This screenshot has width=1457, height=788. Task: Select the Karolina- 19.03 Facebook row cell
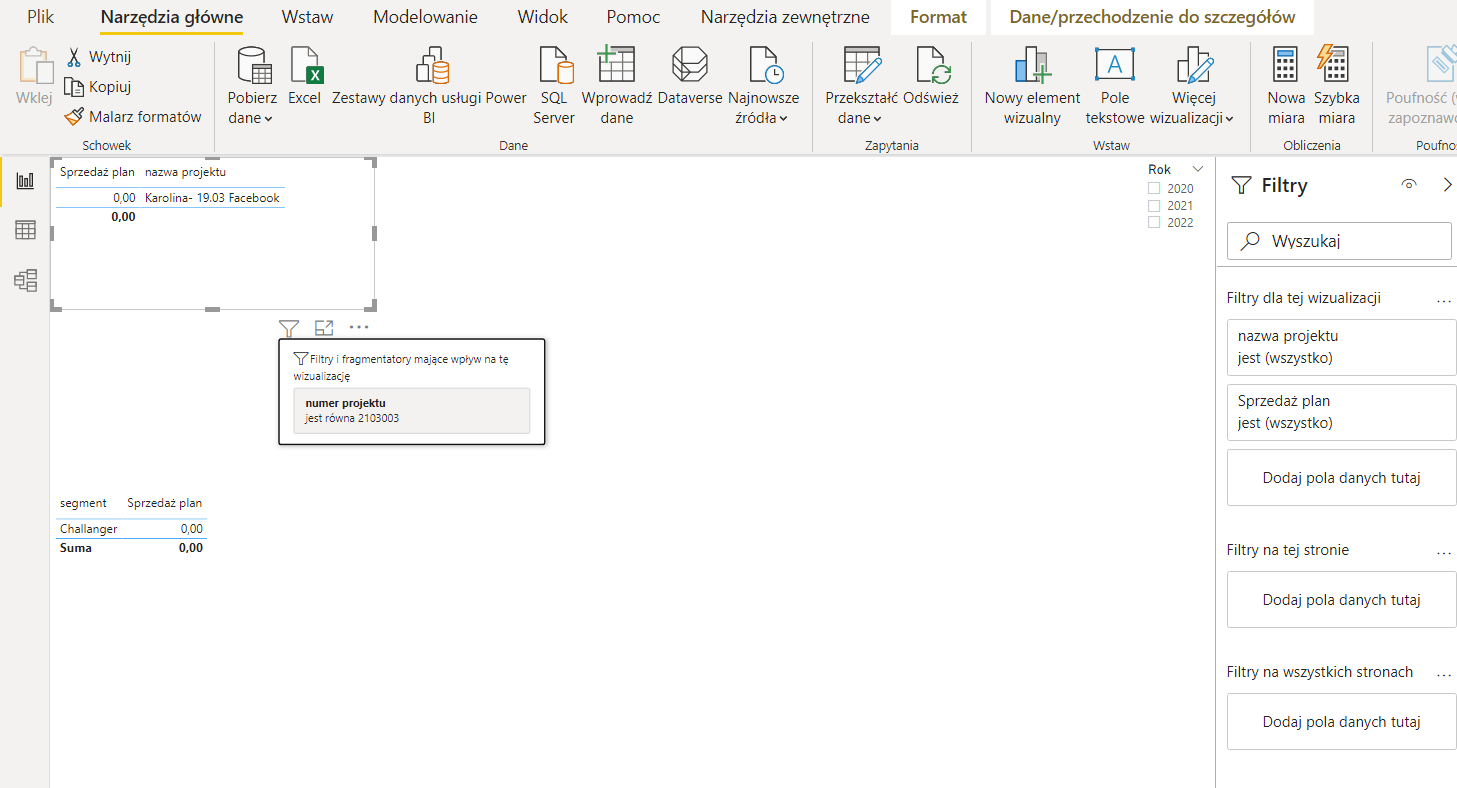pos(212,198)
